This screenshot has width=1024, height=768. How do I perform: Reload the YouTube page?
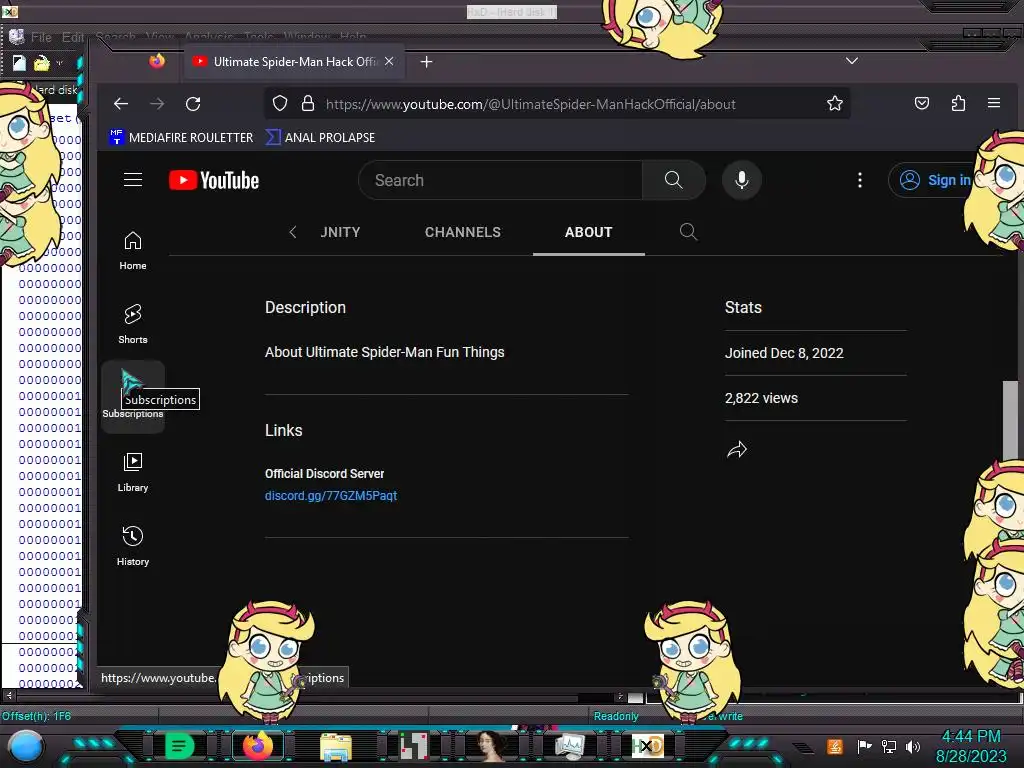[193, 104]
